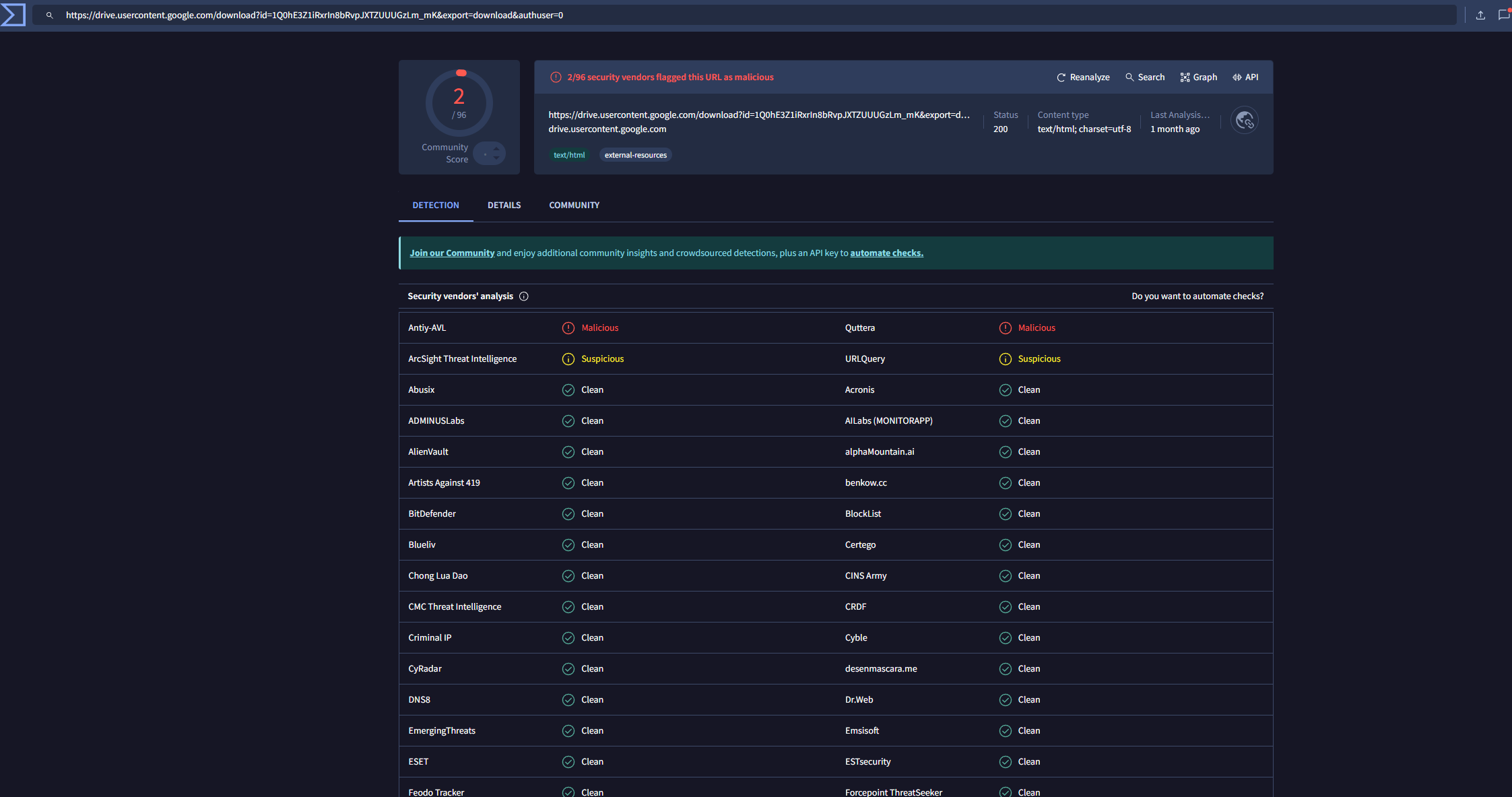Click the globe link icon beside Last Analysis
The image size is (1512, 797).
coord(1245,121)
